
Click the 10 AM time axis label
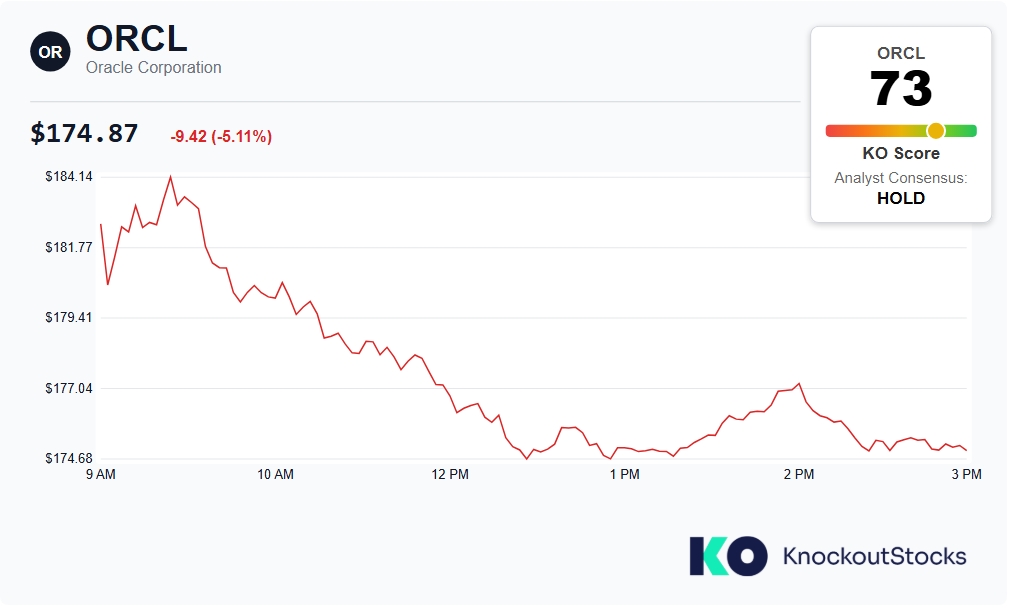click(x=275, y=475)
